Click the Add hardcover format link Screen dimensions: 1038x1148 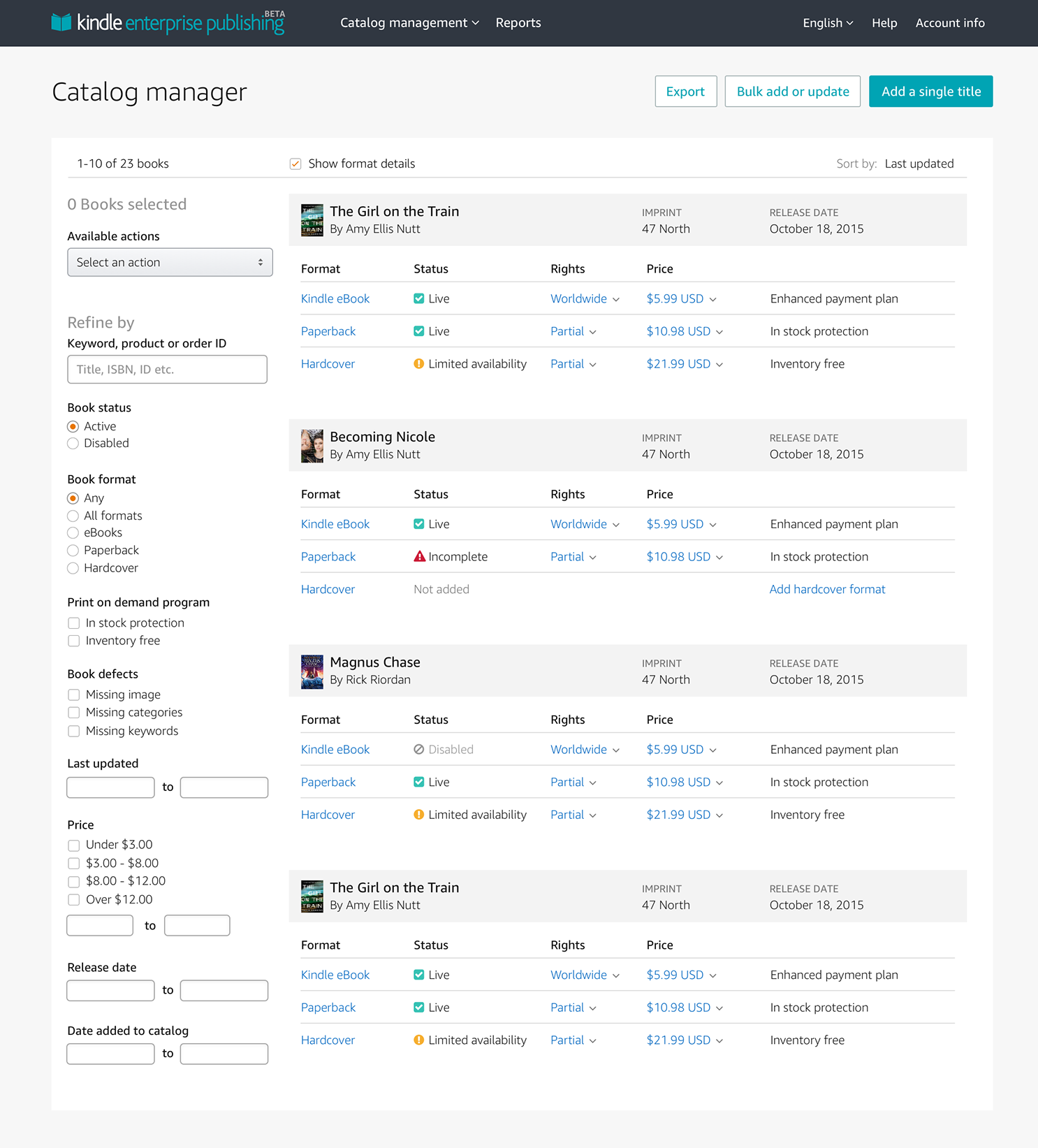(827, 589)
